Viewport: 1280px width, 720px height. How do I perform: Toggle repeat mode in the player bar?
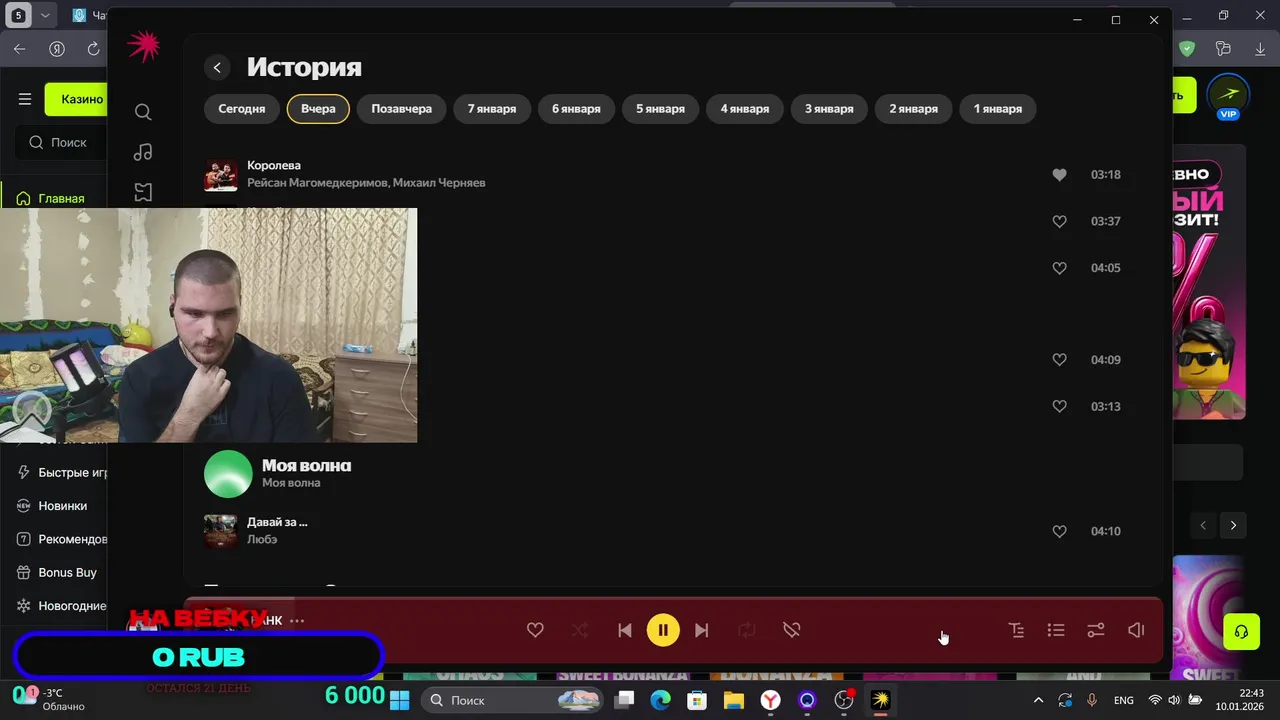[x=746, y=630]
